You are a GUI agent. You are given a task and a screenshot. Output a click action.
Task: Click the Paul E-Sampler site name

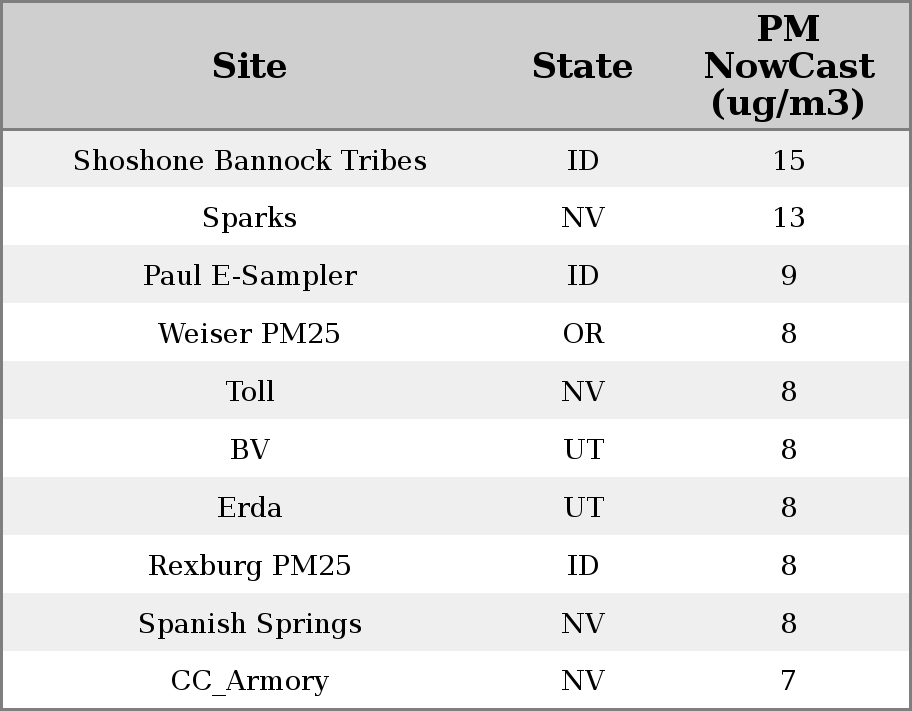point(249,276)
